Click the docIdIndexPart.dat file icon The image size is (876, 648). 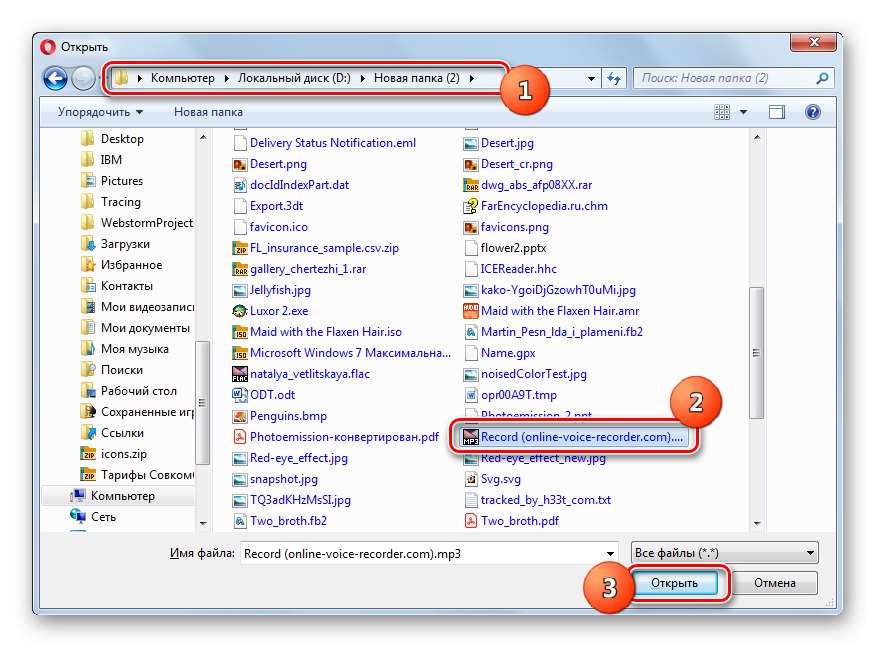[240, 185]
